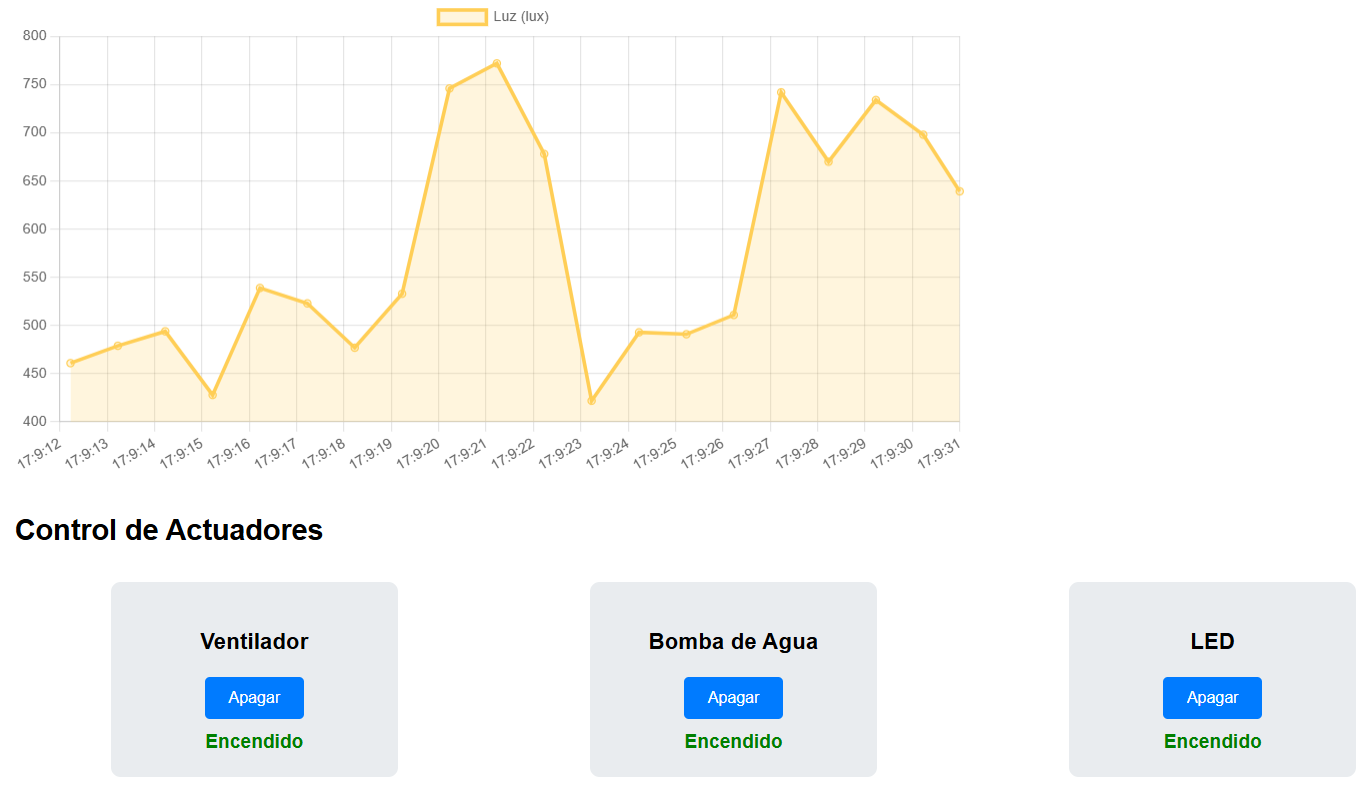Screen dimensions: 1371x812
Task: Toggle the Luz (lux) legend entry
Action: click(x=520, y=16)
